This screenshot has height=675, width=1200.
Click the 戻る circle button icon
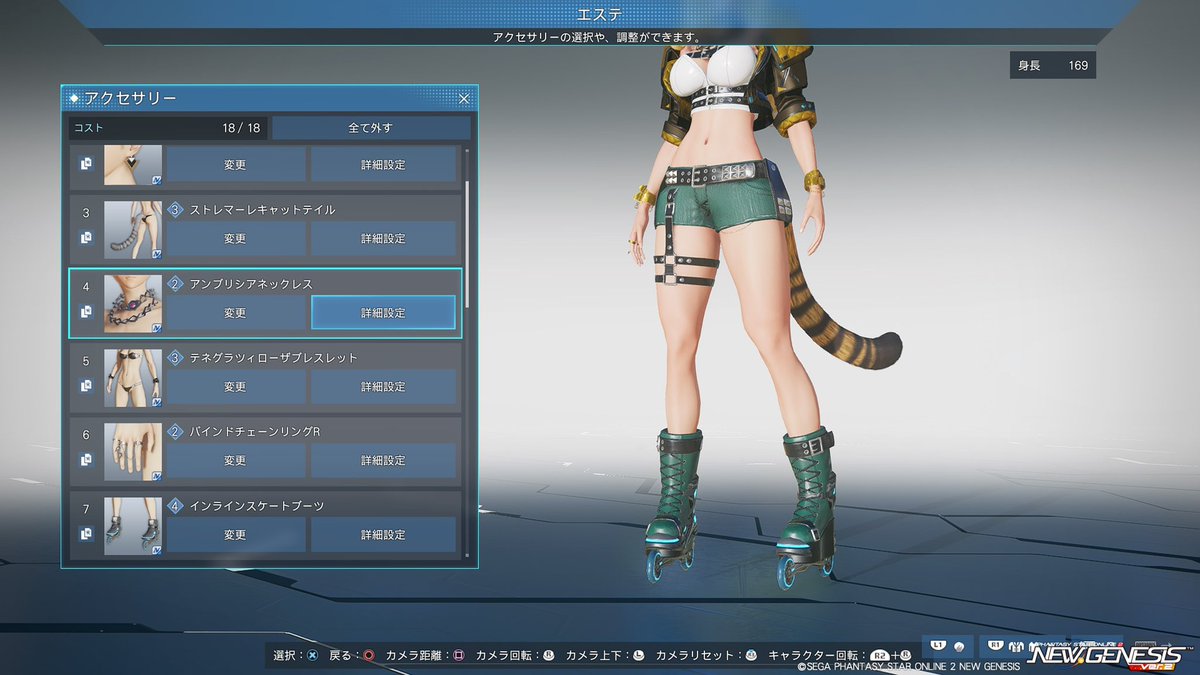coord(369,656)
